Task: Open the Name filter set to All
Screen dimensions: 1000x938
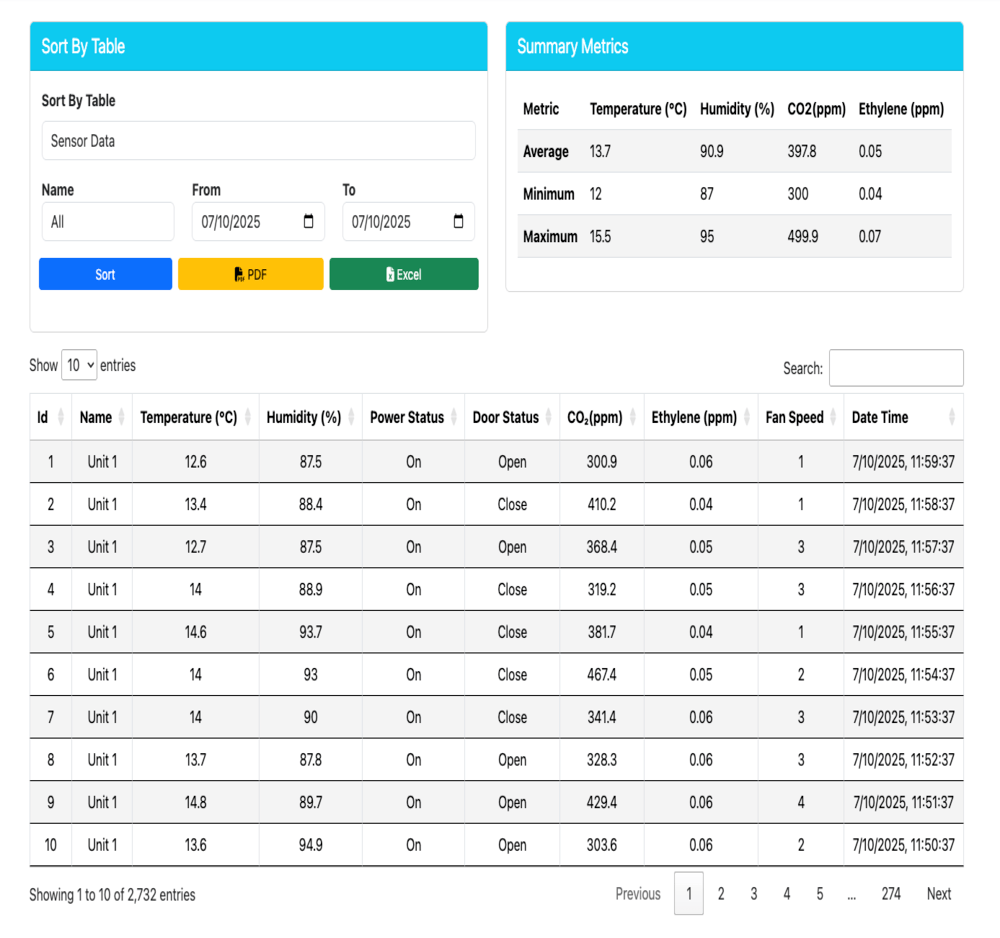Action: click(x=107, y=222)
